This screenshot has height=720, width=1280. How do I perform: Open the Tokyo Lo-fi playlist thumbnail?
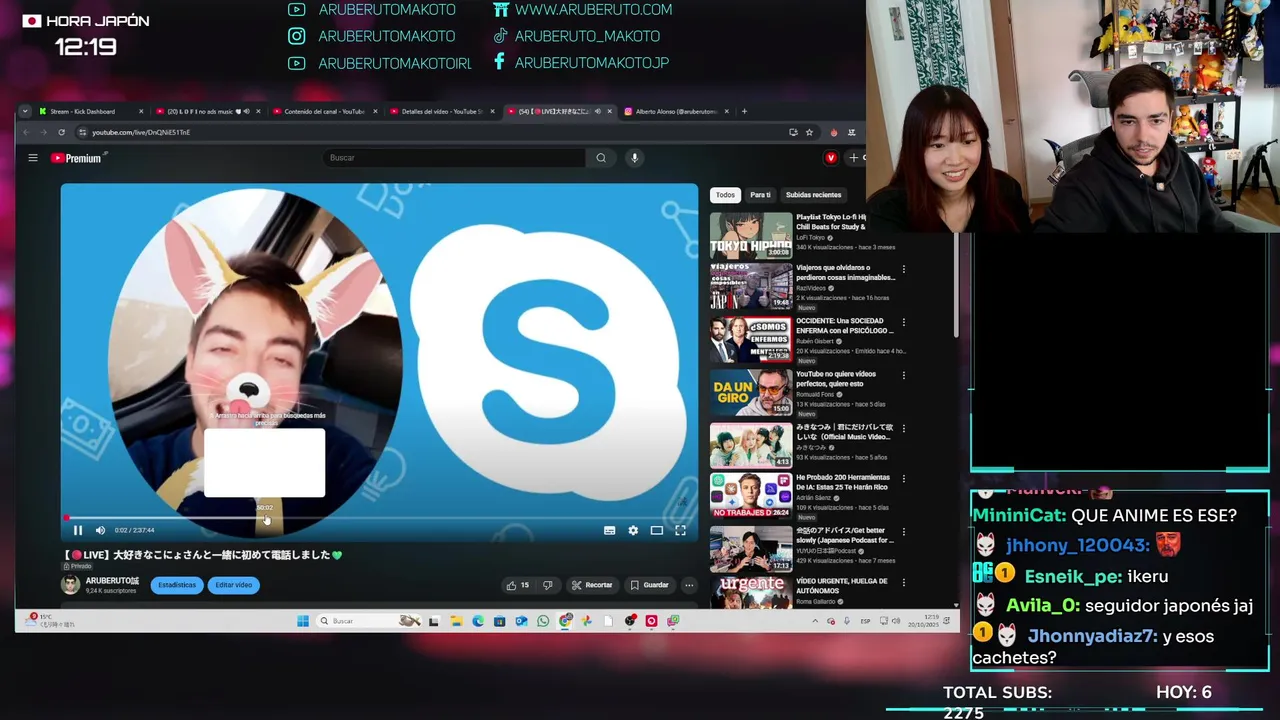751,235
